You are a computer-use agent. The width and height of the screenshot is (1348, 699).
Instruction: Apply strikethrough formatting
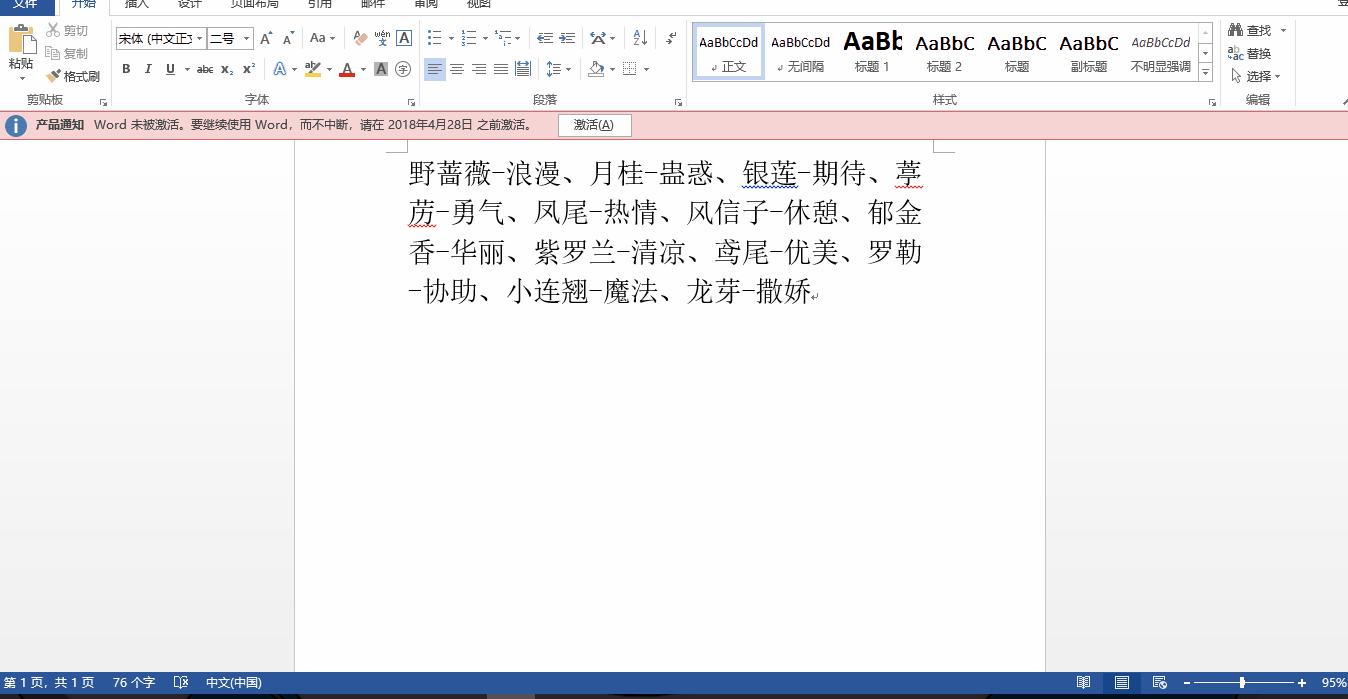(x=204, y=69)
